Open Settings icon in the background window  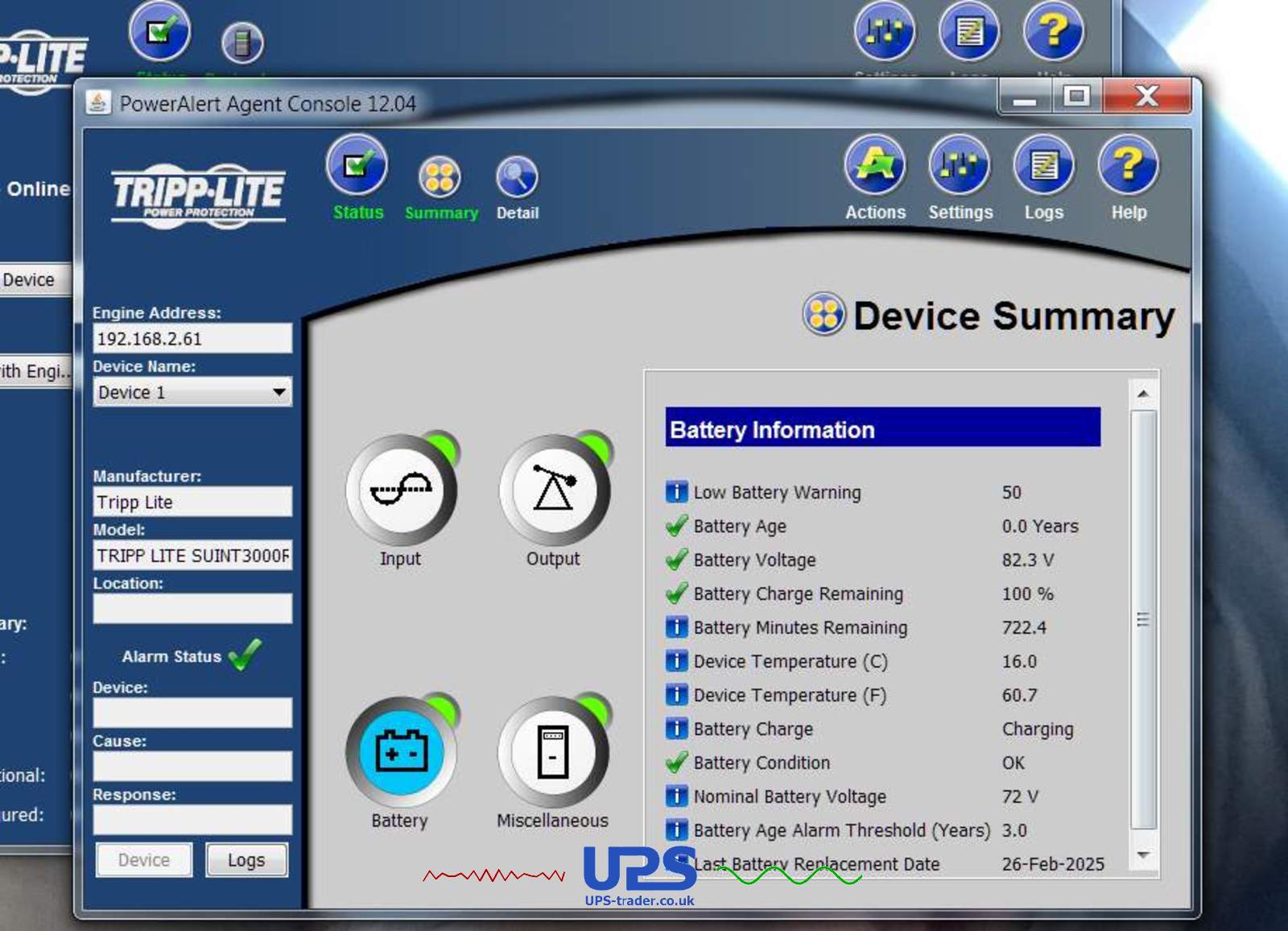tap(885, 32)
